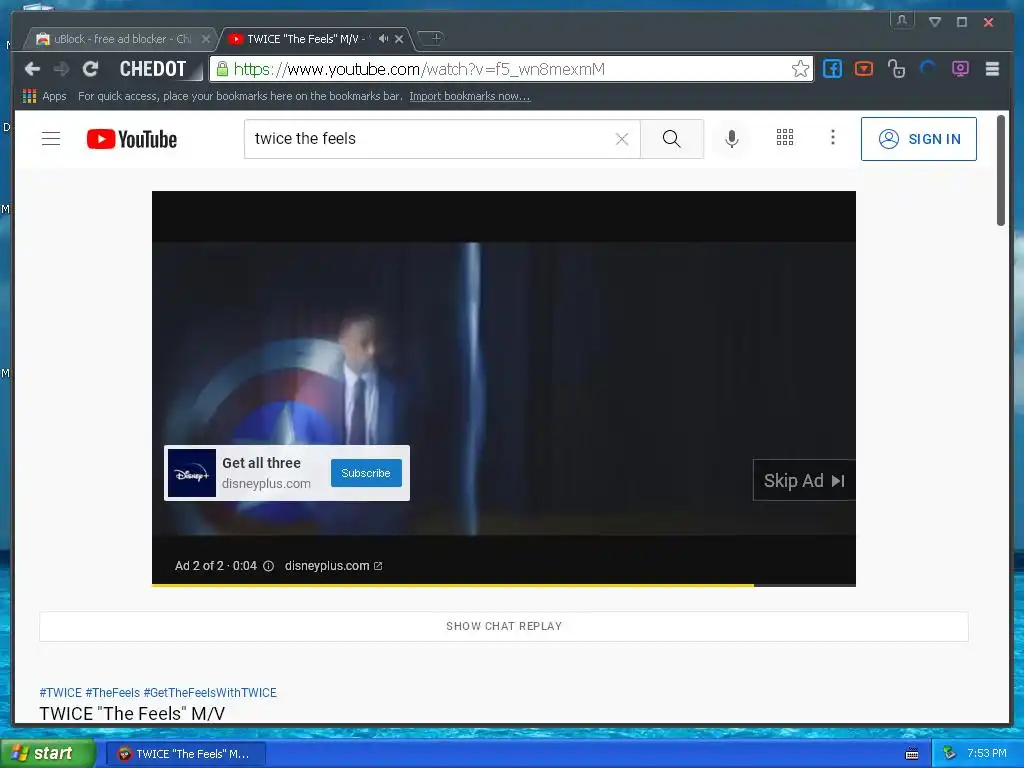1024x768 pixels.
Task: Open the Facebook extension icon
Action: click(832, 69)
